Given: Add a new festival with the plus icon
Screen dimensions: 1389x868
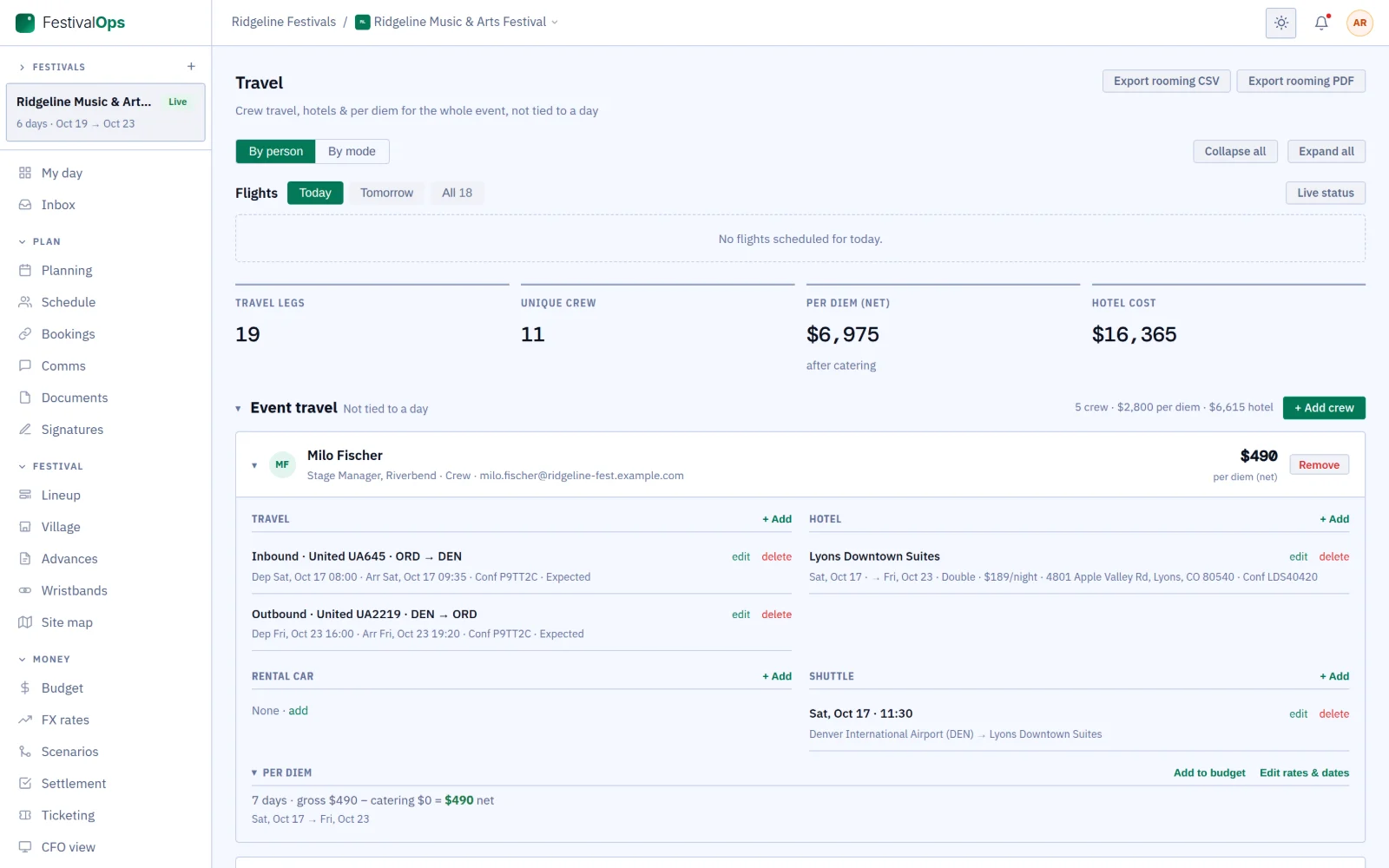Looking at the screenshot, I should click(191, 67).
